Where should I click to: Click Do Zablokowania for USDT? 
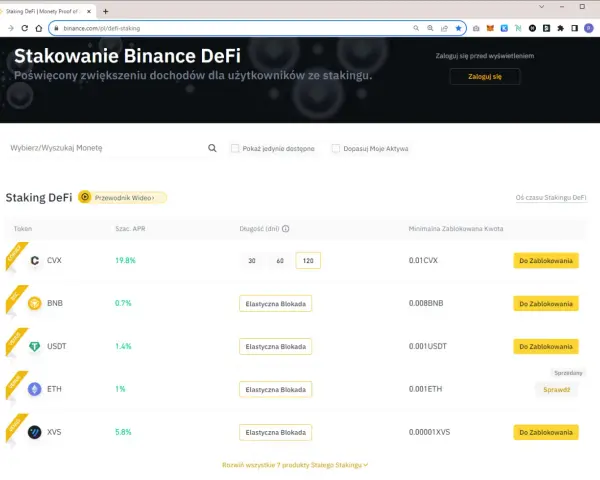(x=546, y=346)
